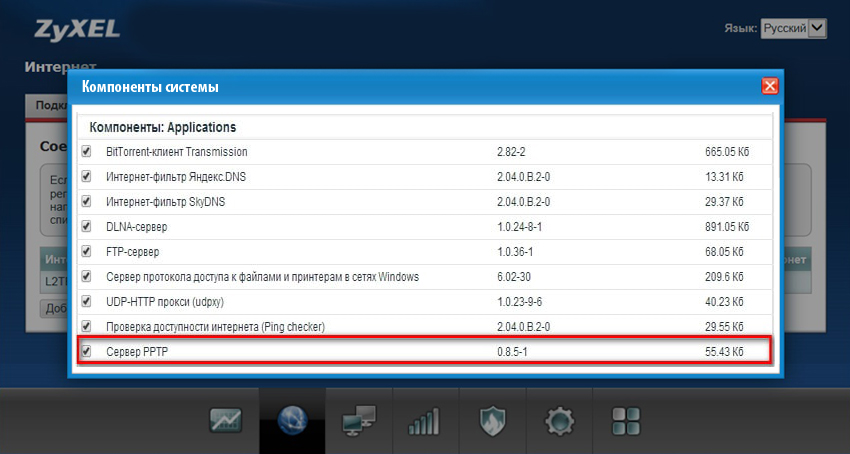Image resolution: width=850 pixels, height=454 pixels.
Task: Open the system monitor graph icon
Action: pos(226,420)
